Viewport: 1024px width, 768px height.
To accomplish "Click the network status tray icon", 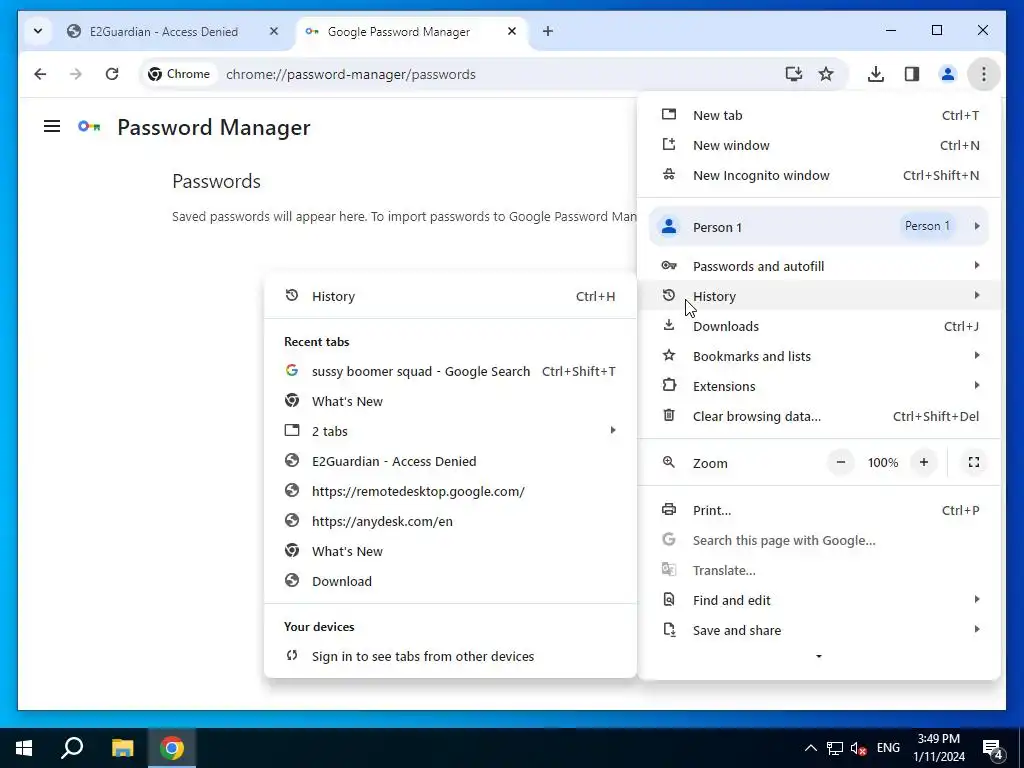I will tap(835, 748).
